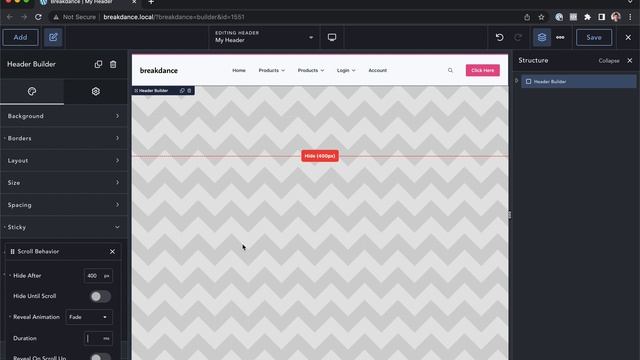Expand the Spacing section
The width and height of the screenshot is (640, 360).
tap(64, 205)
